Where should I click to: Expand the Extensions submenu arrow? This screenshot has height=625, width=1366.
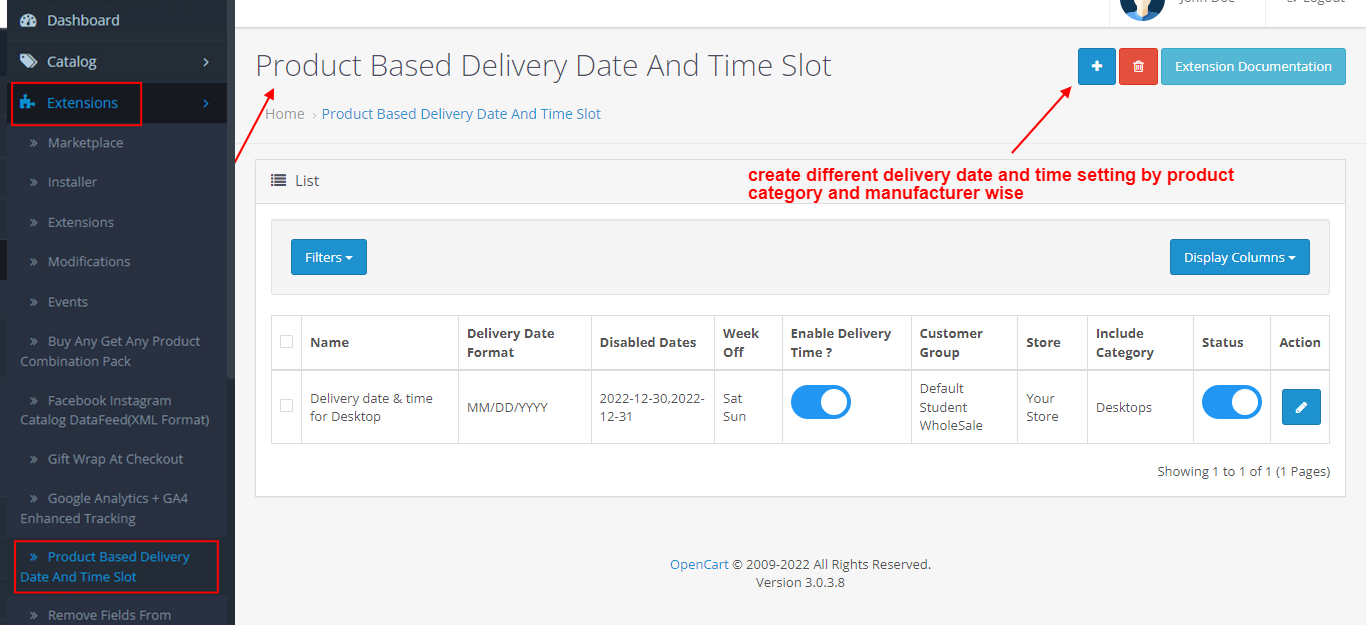tap(205, 102)
